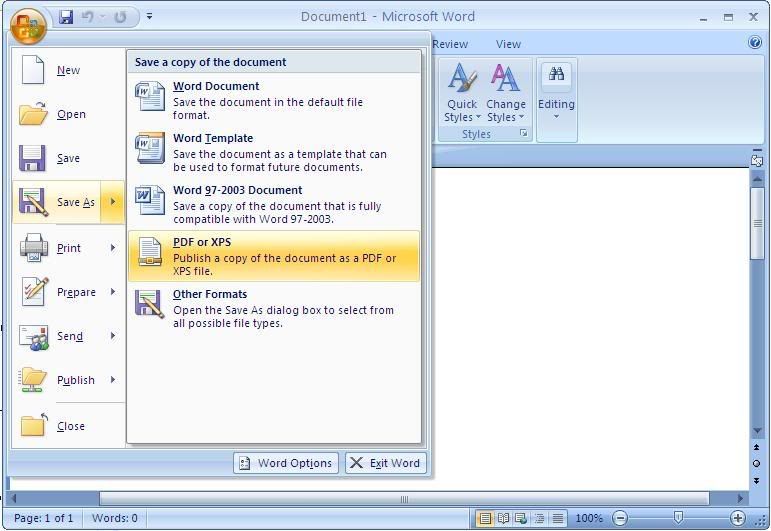Expand the Prepare submenu arrow
Viewport: 771px width, 531px height.
point(113,292)
